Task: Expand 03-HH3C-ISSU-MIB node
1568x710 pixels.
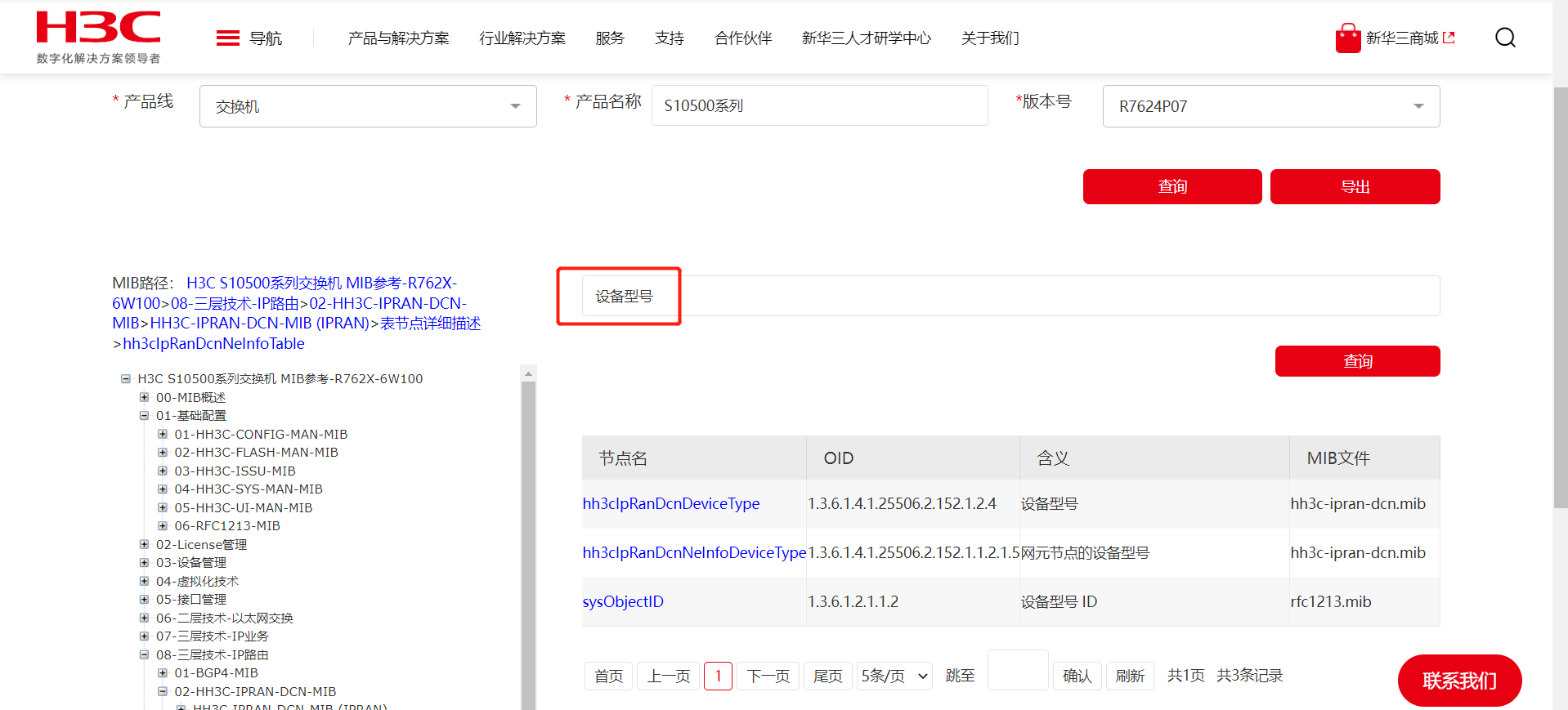Action: coord(163,471)
